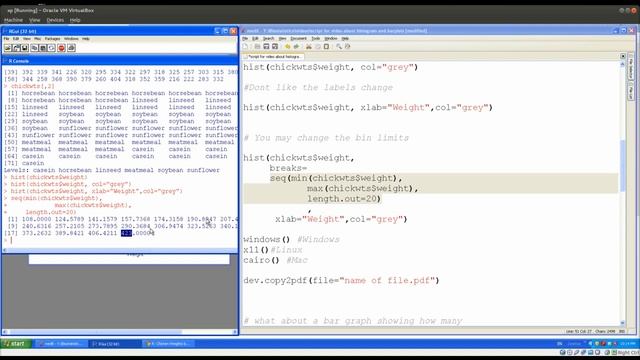The width and height of the screenshot is (640, 360).
Task: Open Help menu in RGui window
Action: point(86,39)
